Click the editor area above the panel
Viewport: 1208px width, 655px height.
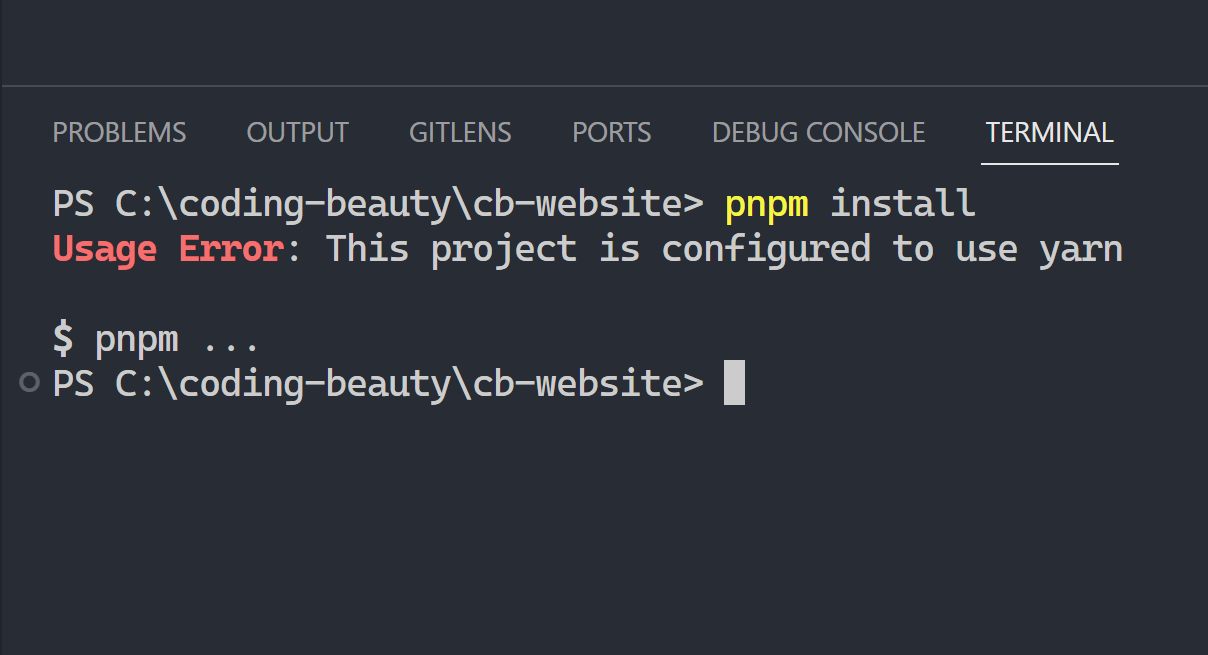tap(604, 40)
